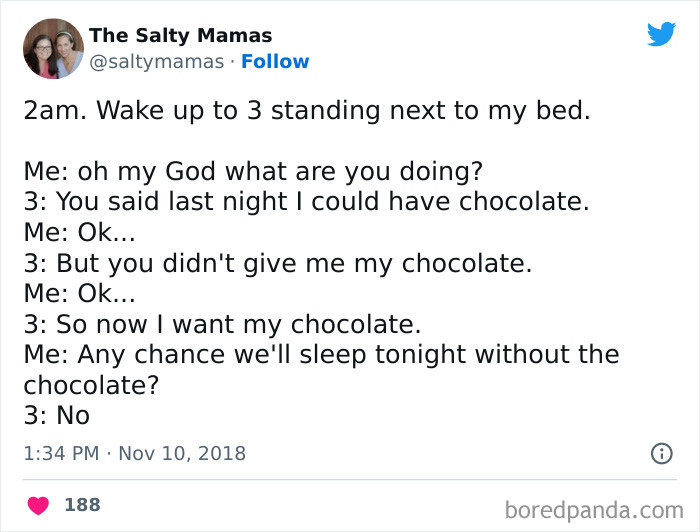This screenshot has width=700, height=532.
Task: Click the 'Any chance we'll sleep tonight' line
Action: point(321,355)
